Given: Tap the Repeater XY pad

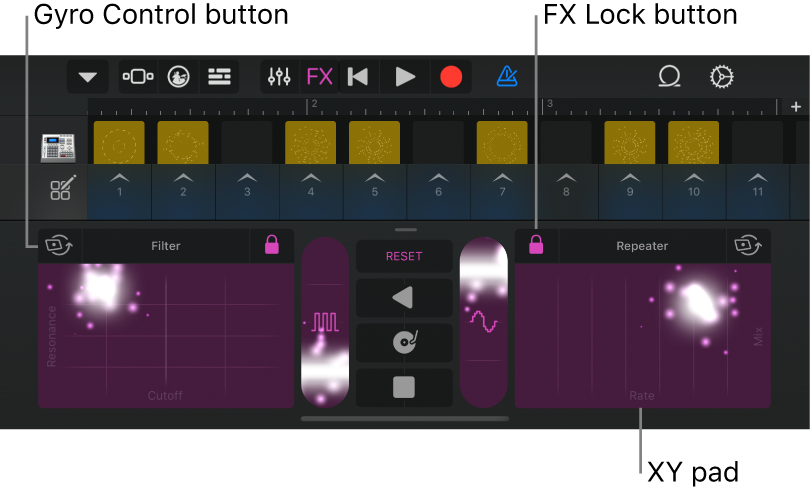Looking at the screenshot, I should 643,335.
